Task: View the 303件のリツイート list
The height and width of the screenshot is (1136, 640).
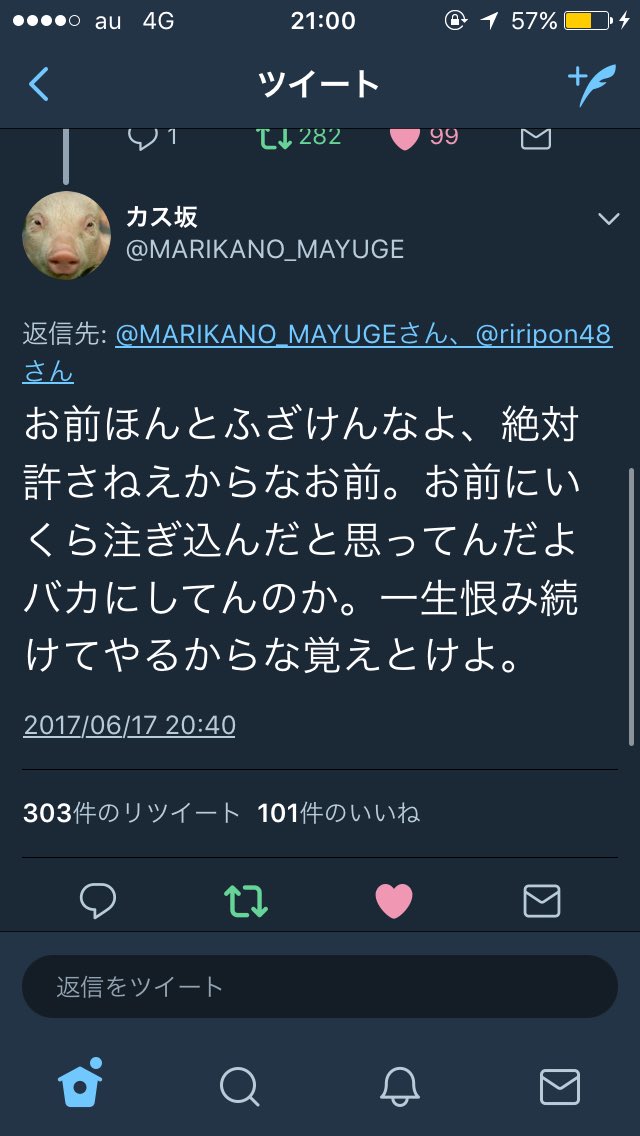Action: [131, 814]
